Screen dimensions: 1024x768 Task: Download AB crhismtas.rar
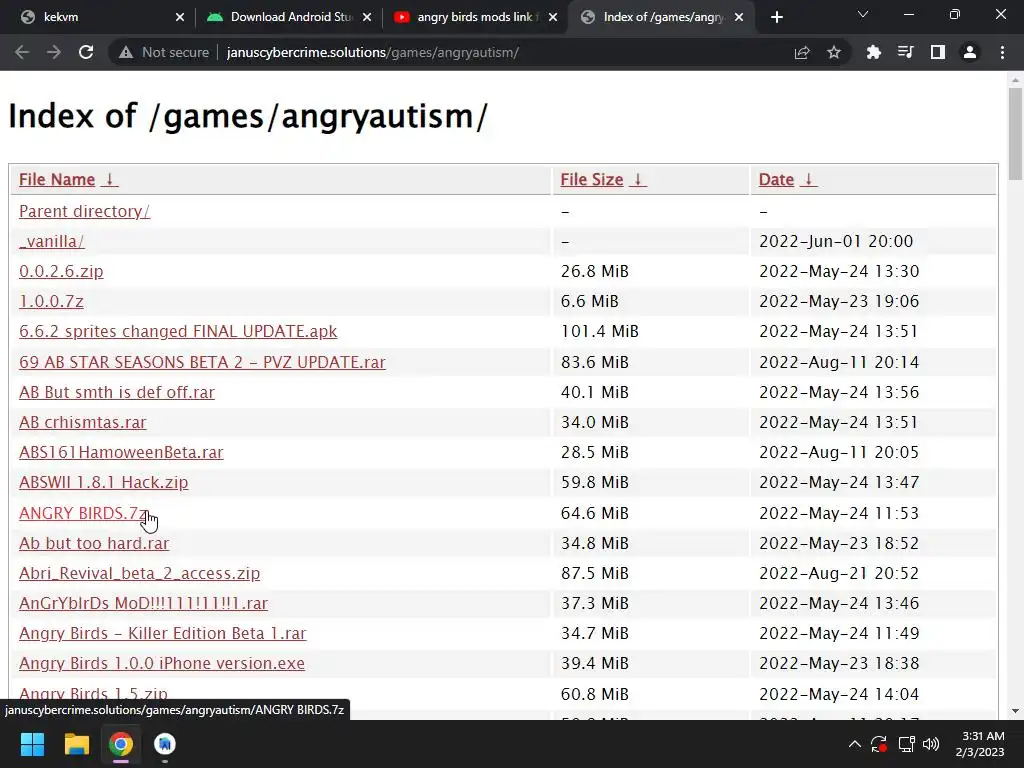click(x=82, y=423)
